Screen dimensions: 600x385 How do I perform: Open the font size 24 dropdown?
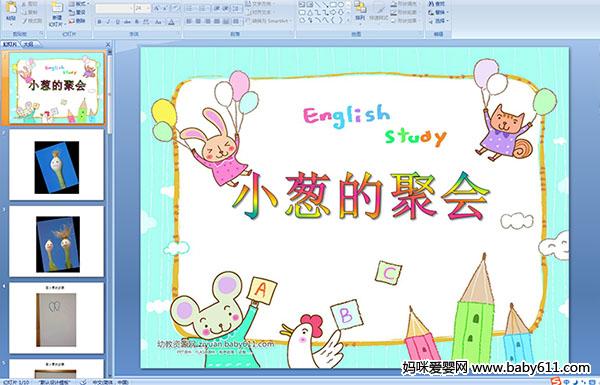tap(142, 8)
